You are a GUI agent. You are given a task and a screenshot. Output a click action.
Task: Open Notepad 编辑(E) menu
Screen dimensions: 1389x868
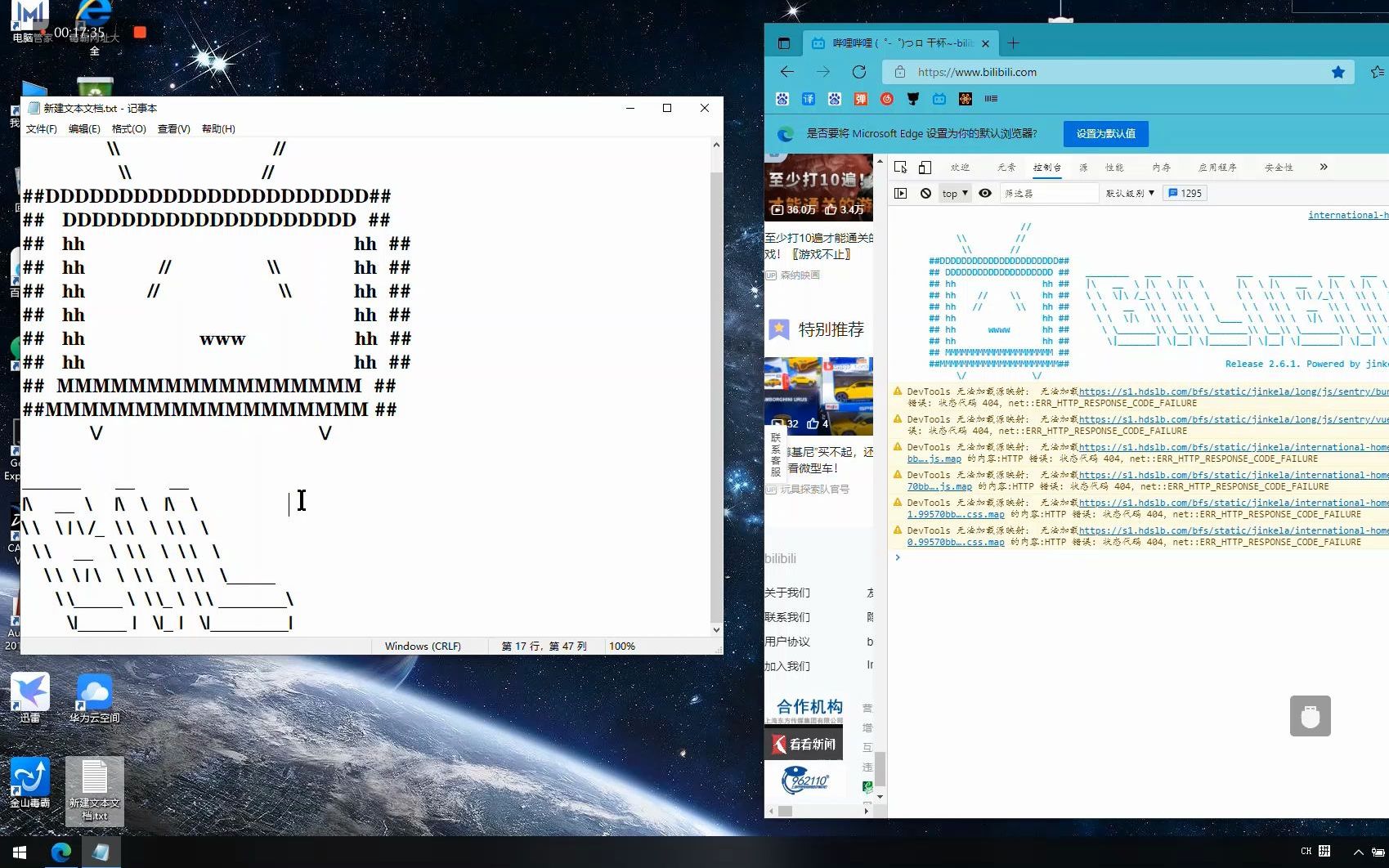point(84,129)
